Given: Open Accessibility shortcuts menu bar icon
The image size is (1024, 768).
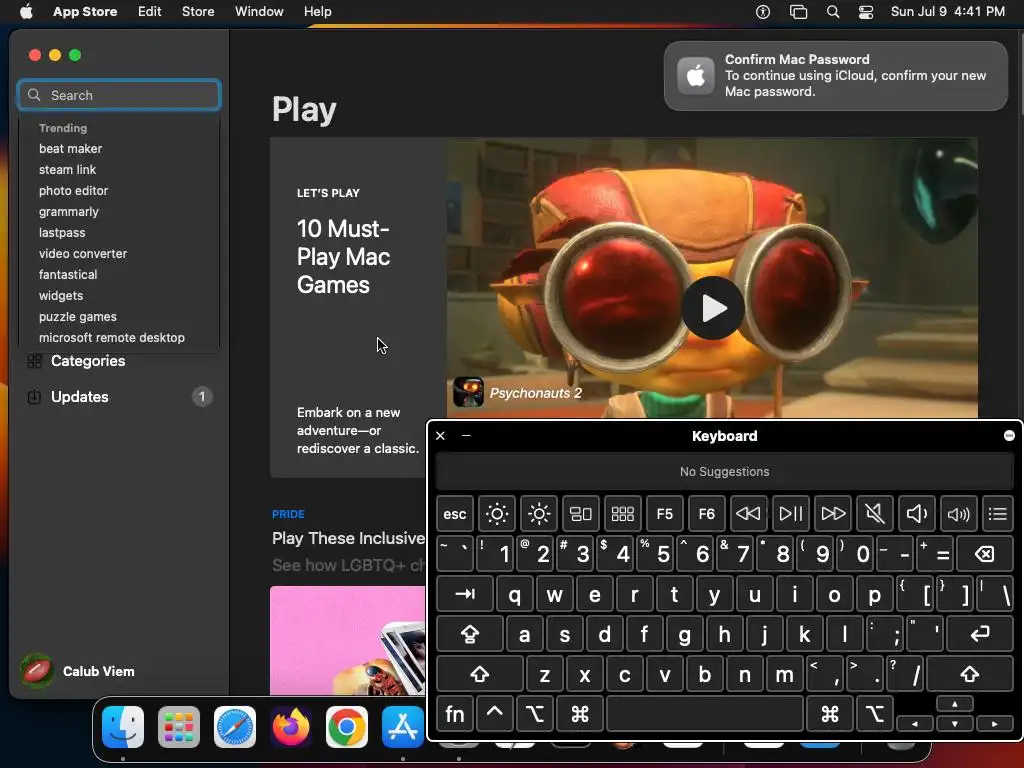Looking at the screenshot, I should click(763, 12).
